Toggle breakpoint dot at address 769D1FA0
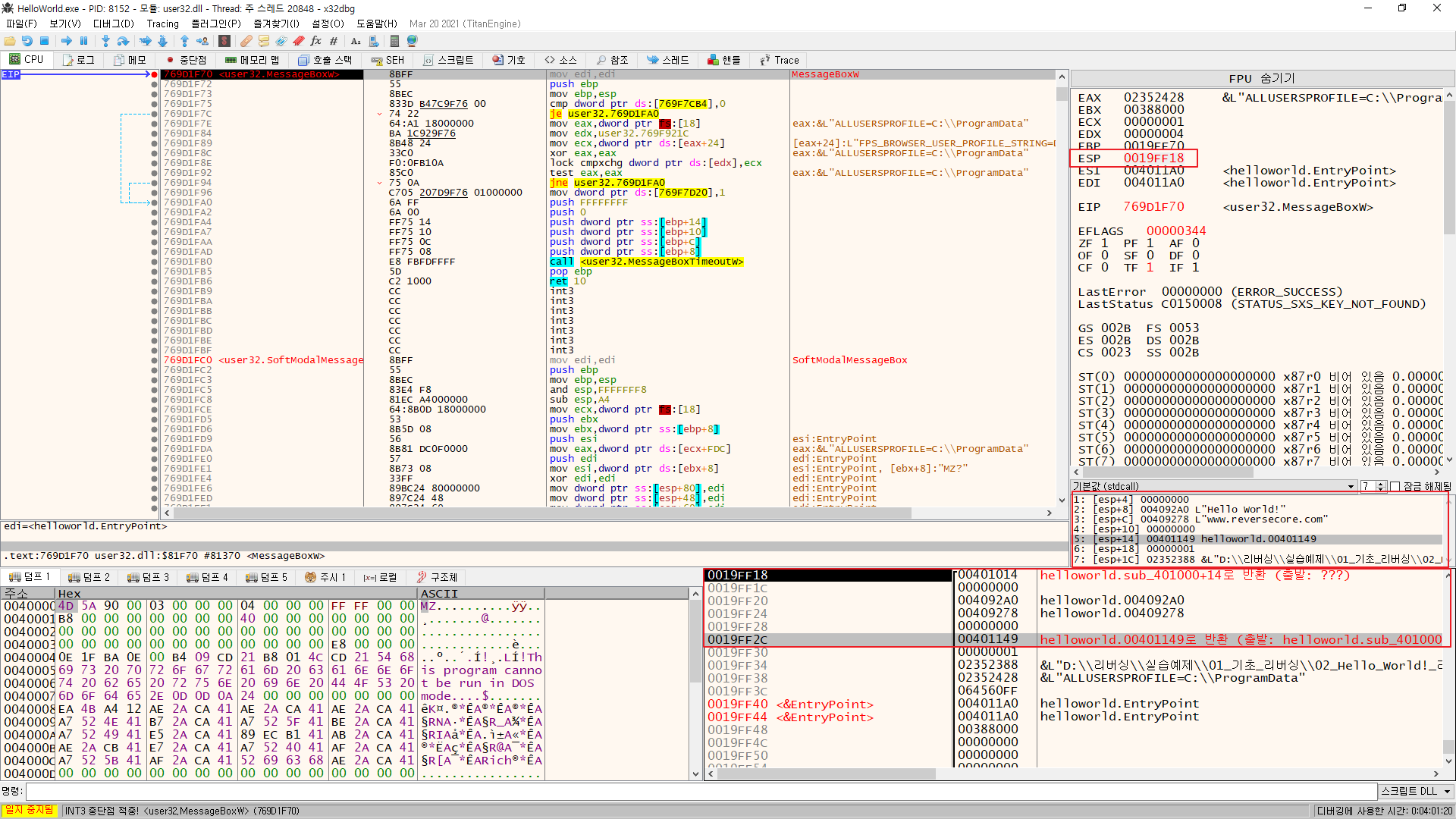This screenshot has width=1456, height=819. tap(155, 202)
